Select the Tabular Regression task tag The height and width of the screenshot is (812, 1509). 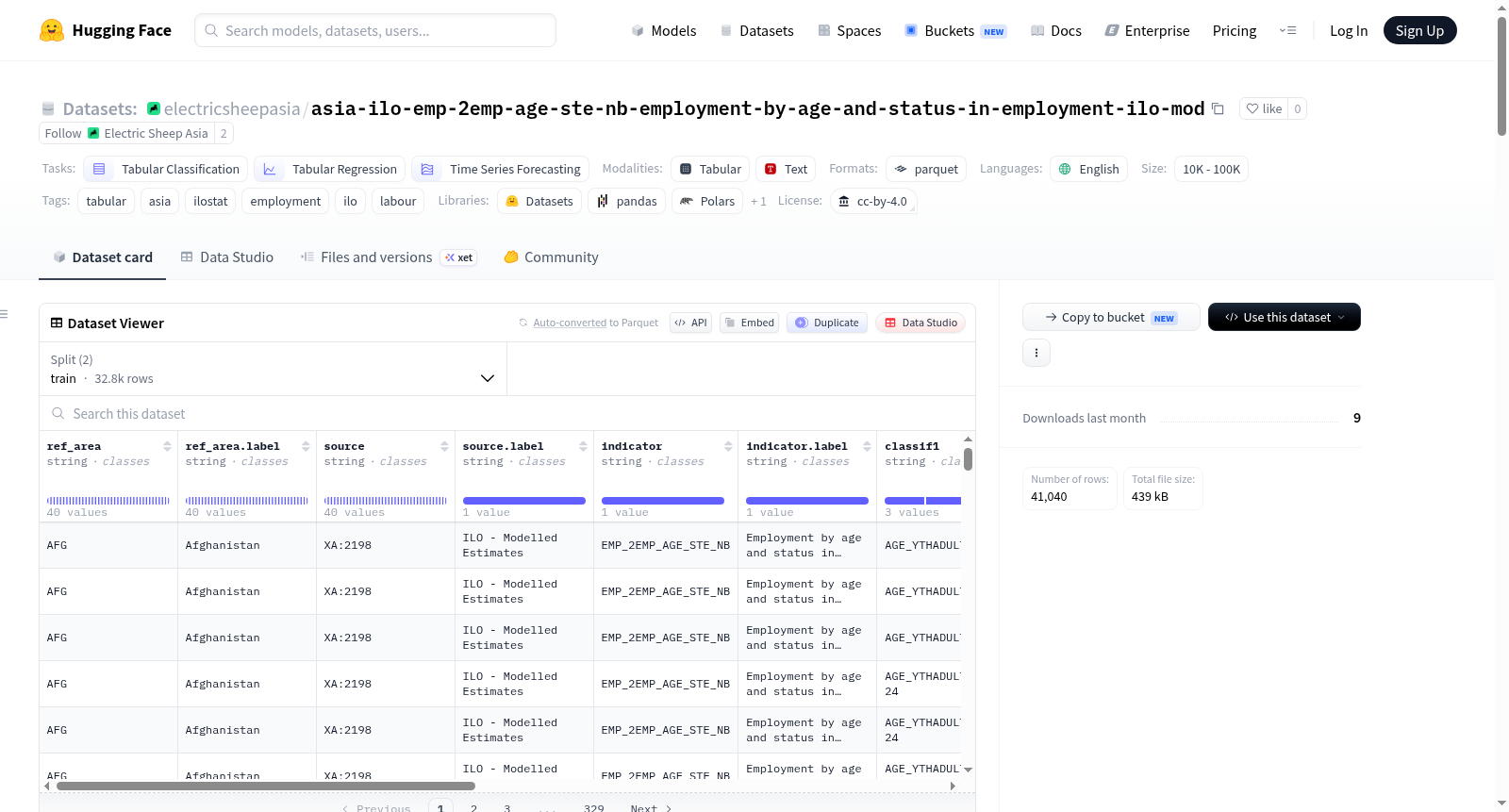pos(329,170)
